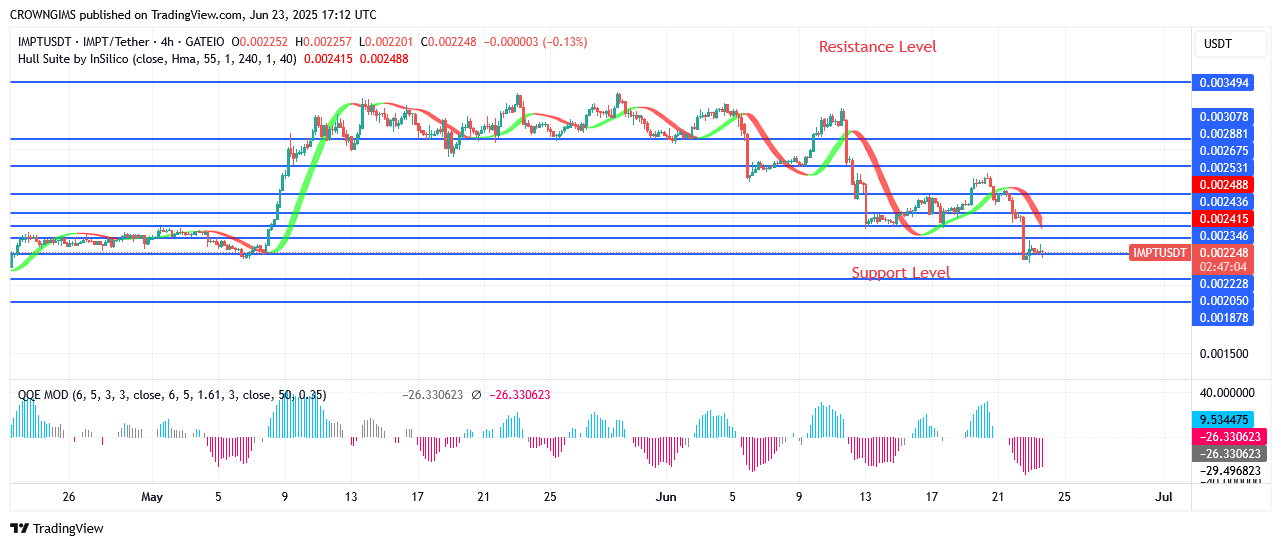Click the TradingView logo at bottom left
This screenshot has width=1281, height=546.
(57, 528)
